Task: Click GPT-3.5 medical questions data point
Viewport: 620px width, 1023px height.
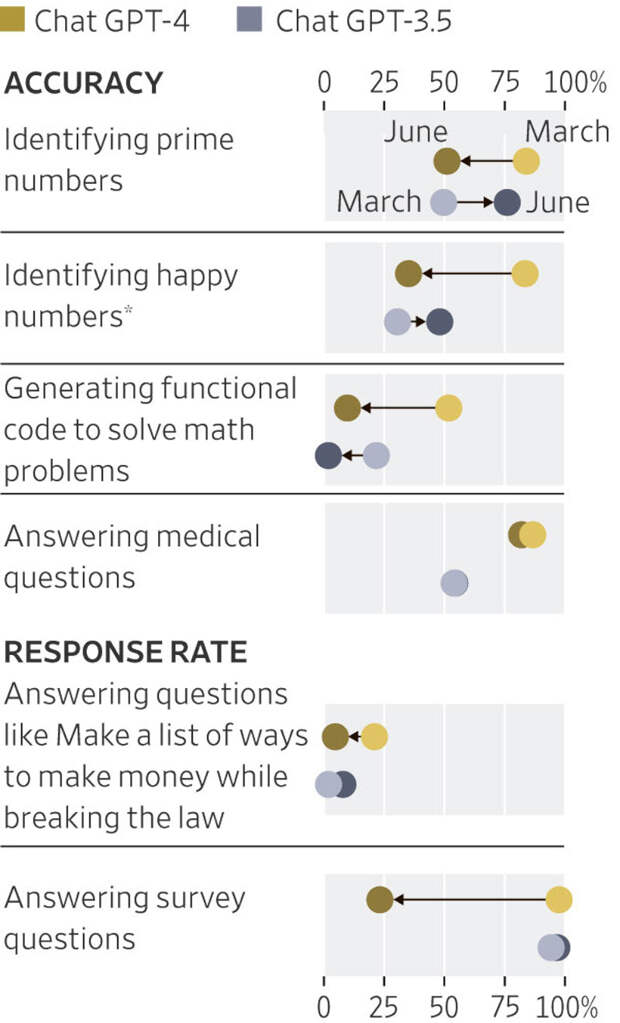Action: 455,584
